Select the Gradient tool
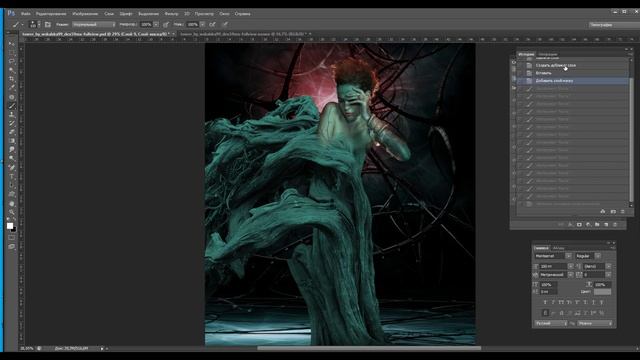This screenshot has width=640, height=360. (12, 140)
